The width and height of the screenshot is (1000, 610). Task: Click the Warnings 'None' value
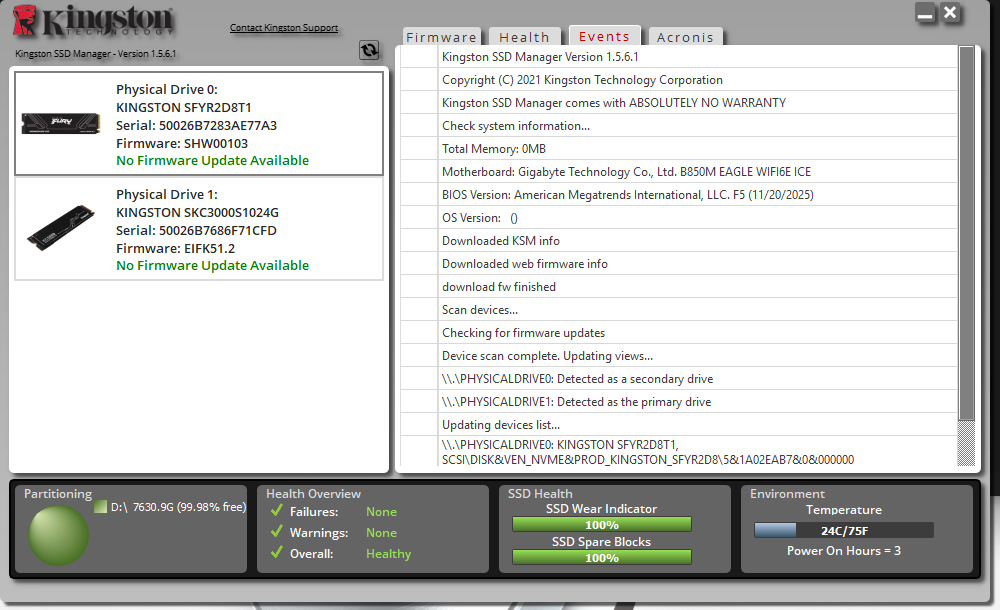[x=381, y=533]
